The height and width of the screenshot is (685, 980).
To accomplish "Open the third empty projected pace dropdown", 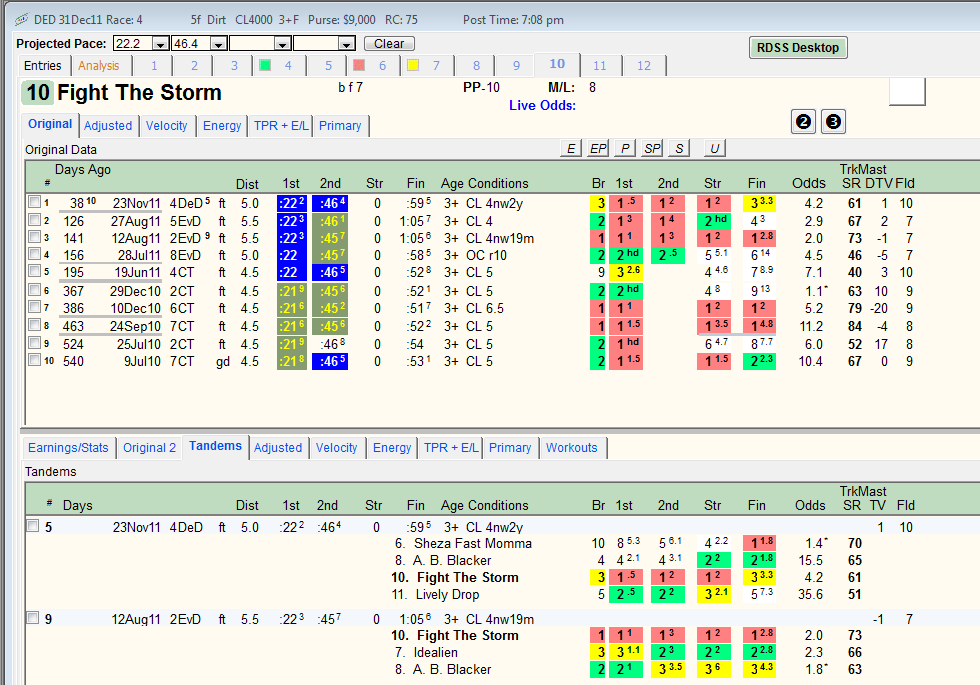I will (282, 44).
